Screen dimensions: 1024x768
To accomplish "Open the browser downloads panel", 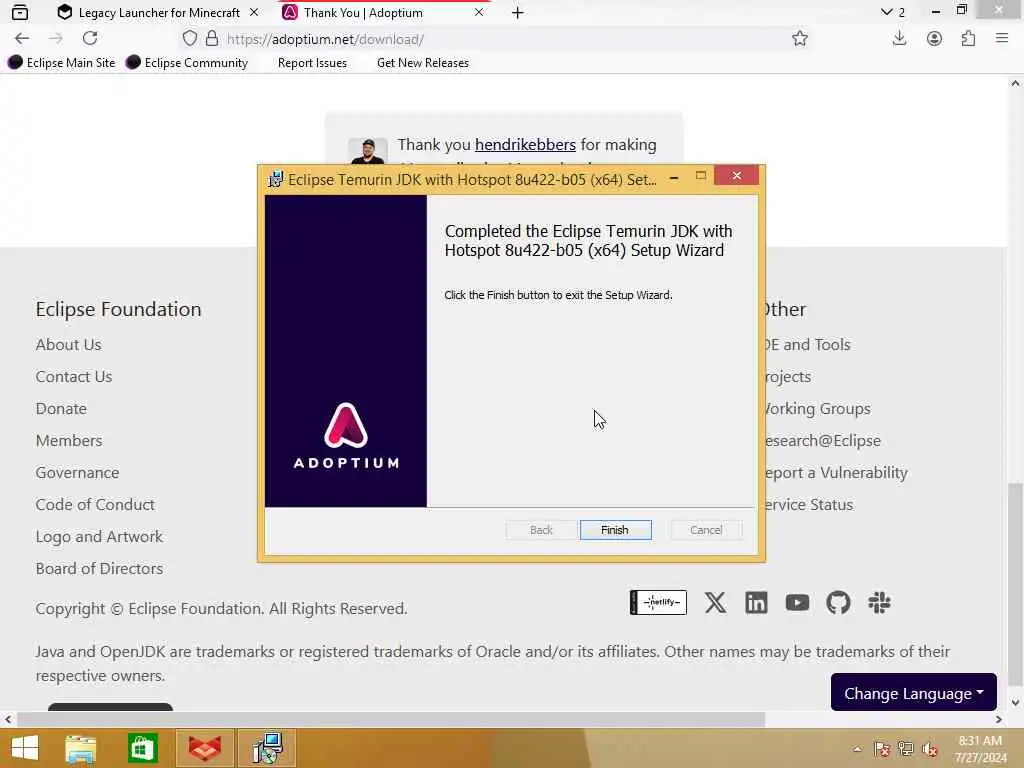I will (x=899, y=39).
